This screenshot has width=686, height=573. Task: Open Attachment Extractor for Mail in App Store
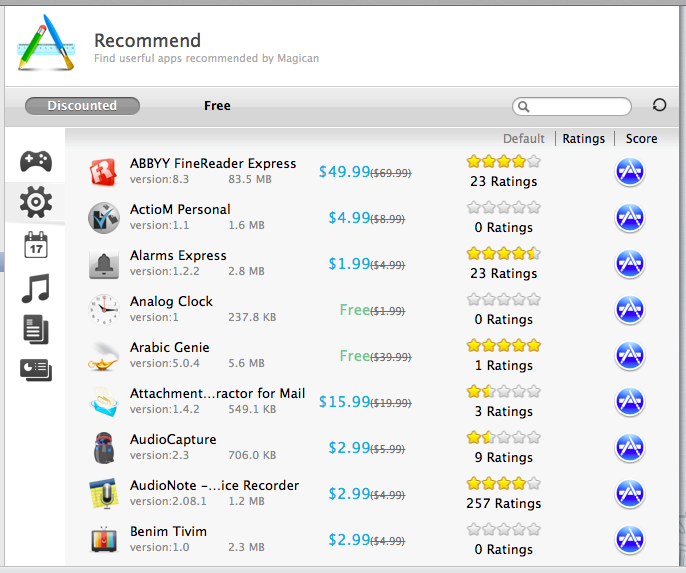point(630,402)
